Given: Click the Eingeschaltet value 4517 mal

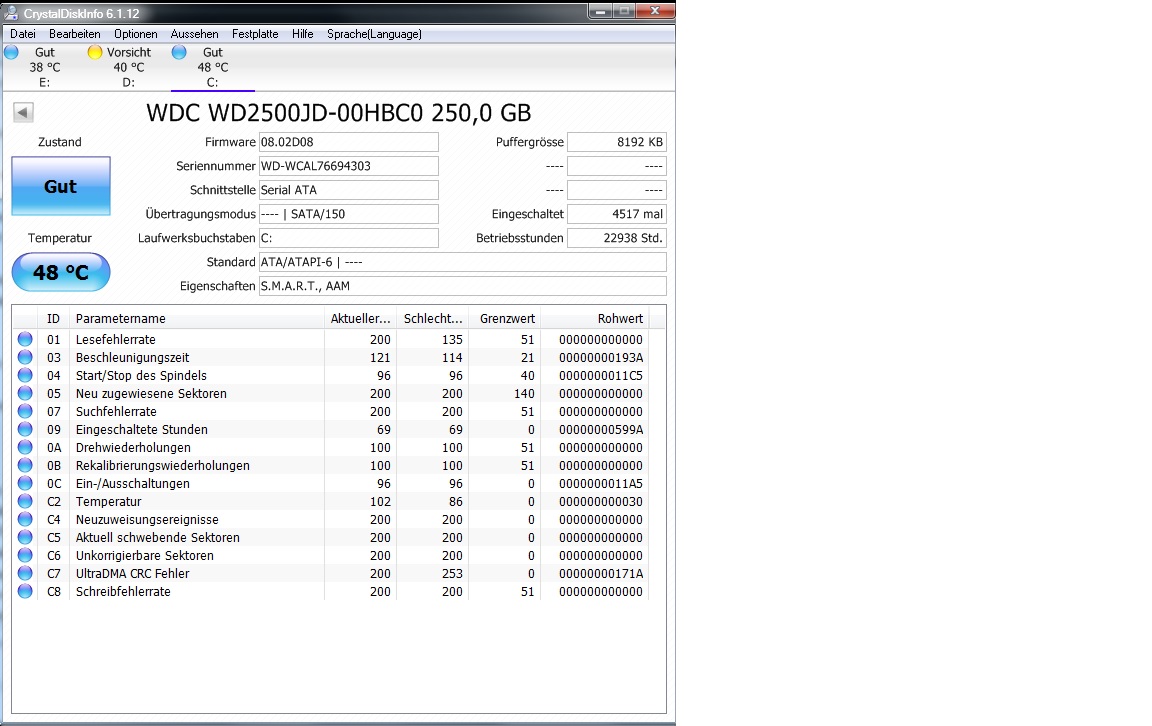Looking at the screenshot, I should coord(617,214).
